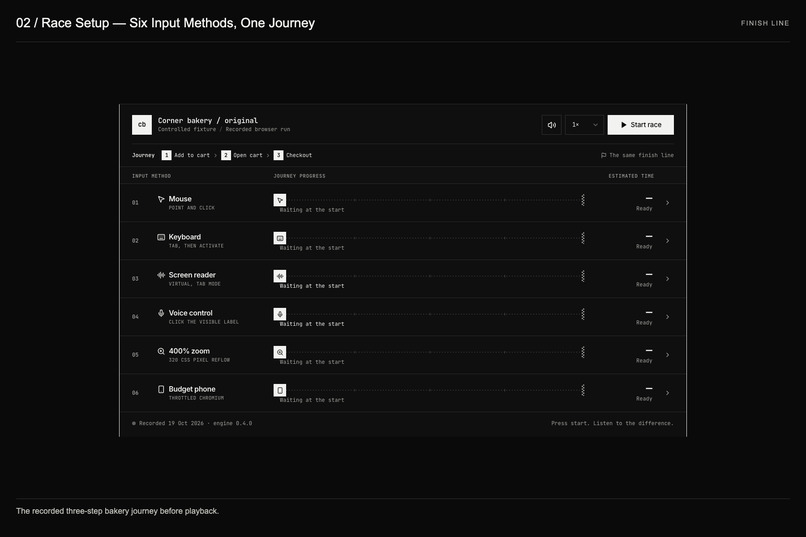Viewport: 806px width, 537px height.
Task: Expand the Screen reader row chevron
Action: tap(668, 279)
